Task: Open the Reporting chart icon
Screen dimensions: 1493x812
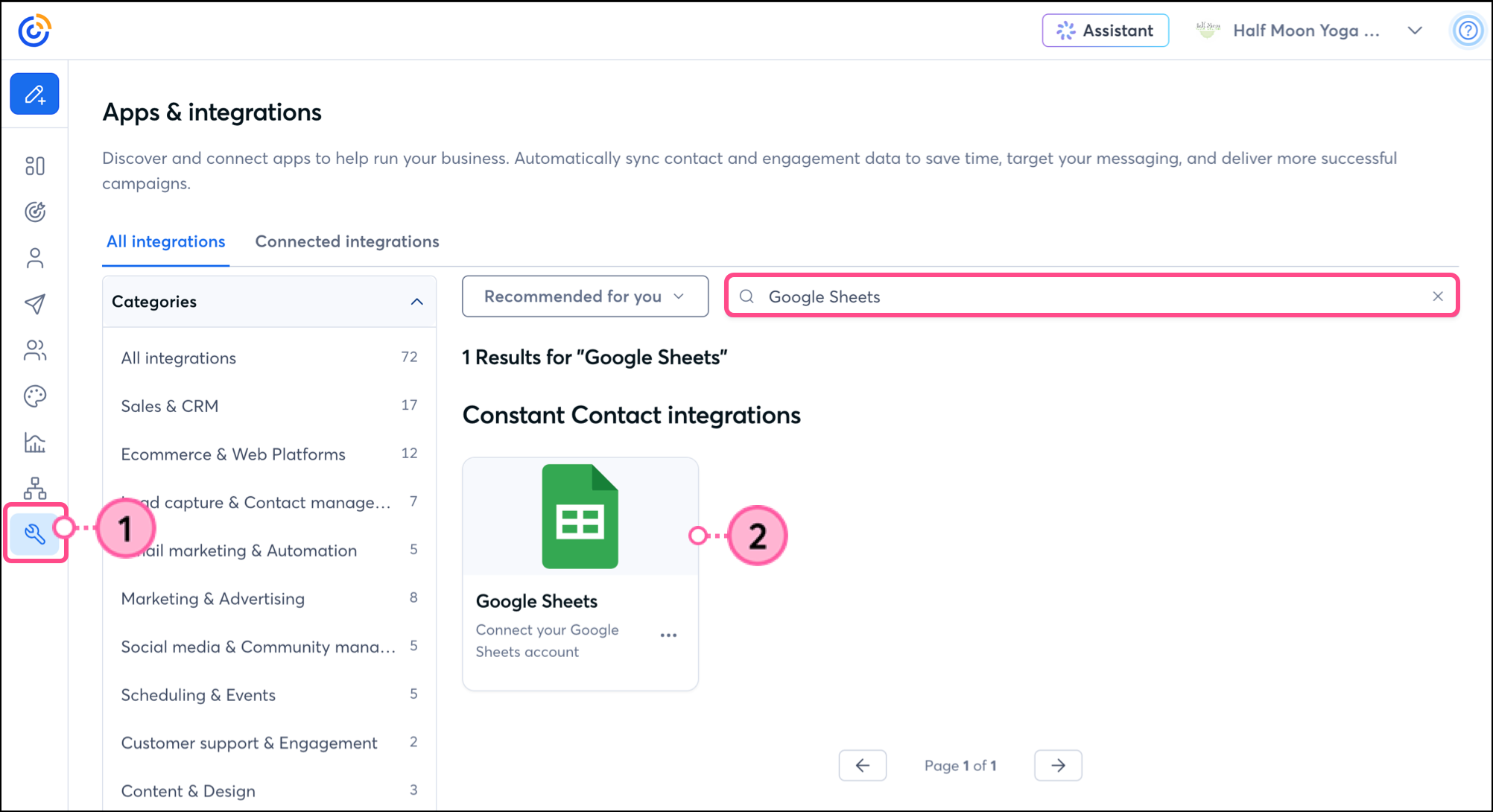Action: point(35,443)
